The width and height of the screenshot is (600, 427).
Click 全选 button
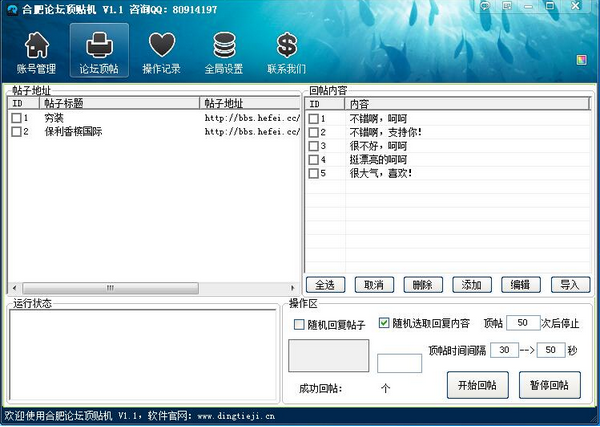[x=325, y=285]
